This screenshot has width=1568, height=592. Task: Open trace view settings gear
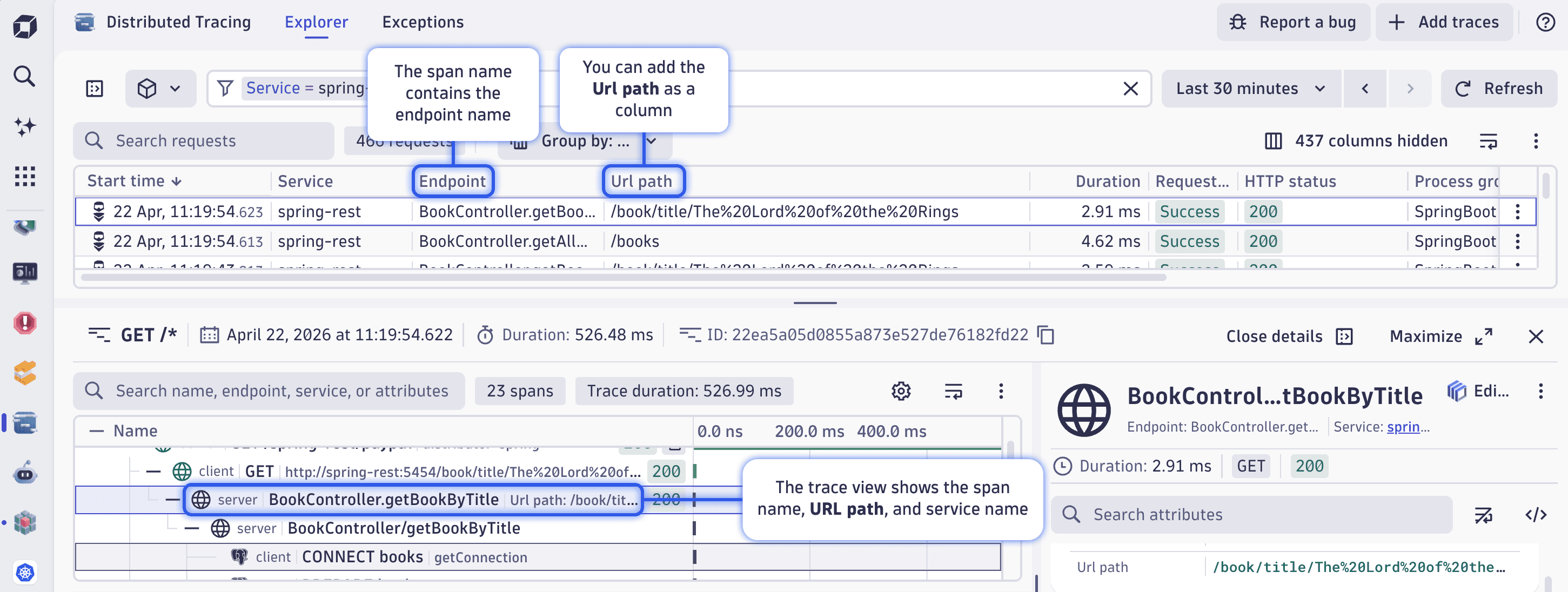(901, 391)
